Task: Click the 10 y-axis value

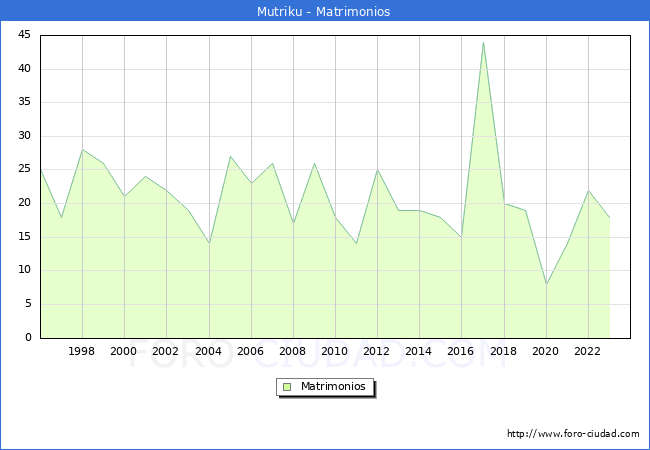Action: (x=24, y=270)
